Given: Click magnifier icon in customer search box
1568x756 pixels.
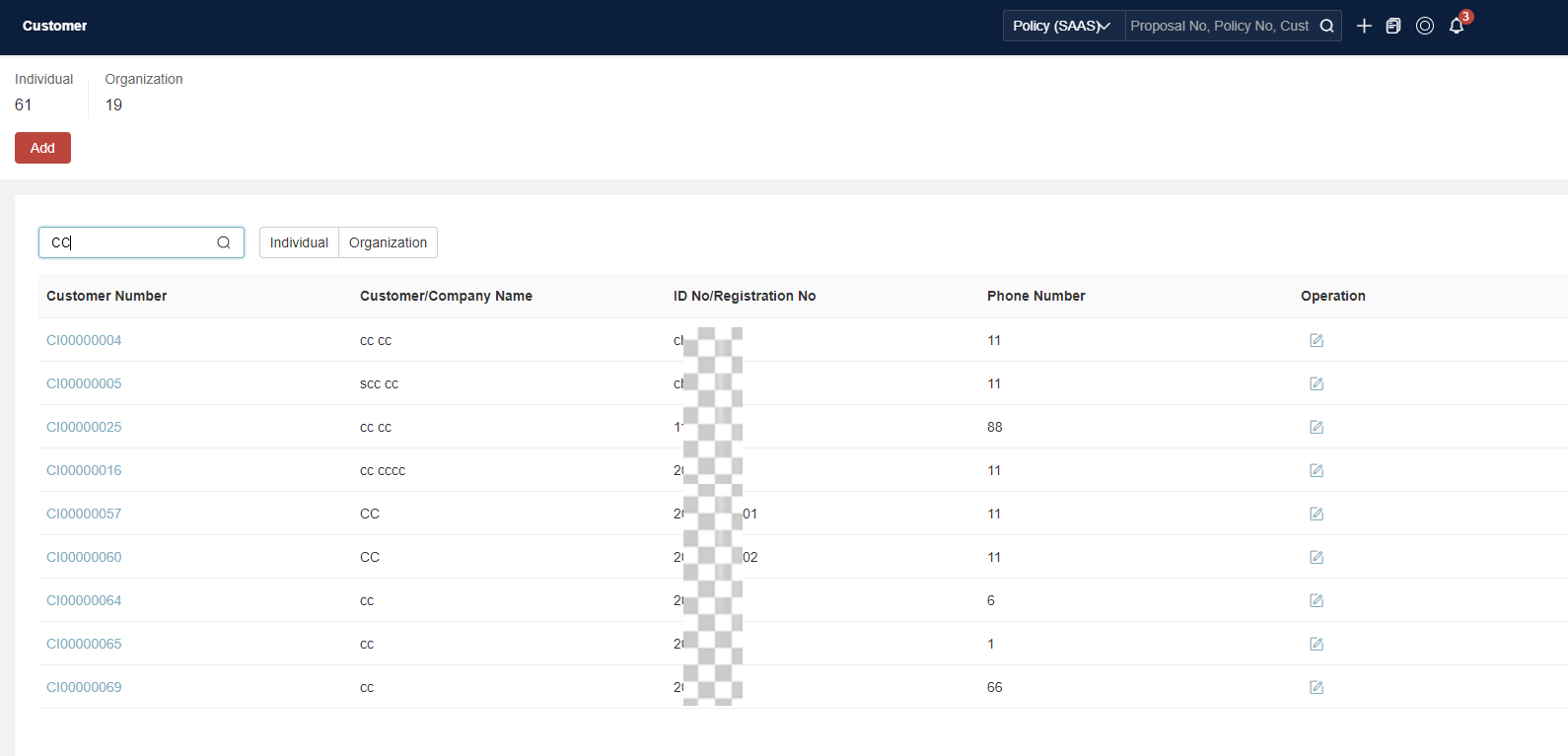Looking at the screenshot, I should 224,242.
